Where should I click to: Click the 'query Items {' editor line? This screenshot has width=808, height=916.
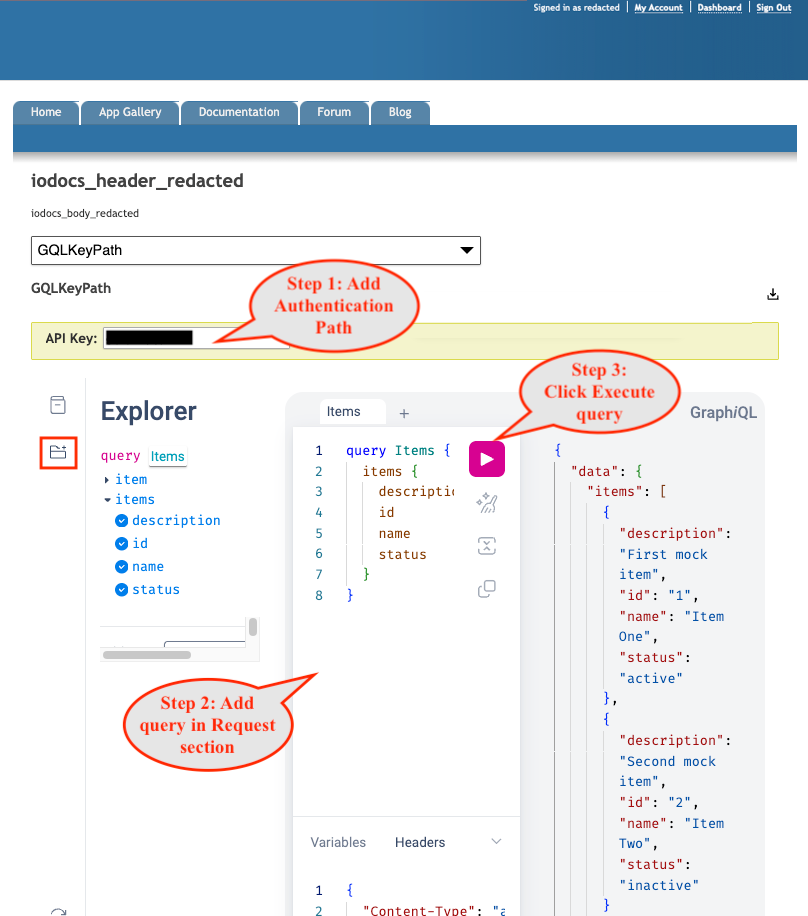pyautogui.click(x=398, y=451)
